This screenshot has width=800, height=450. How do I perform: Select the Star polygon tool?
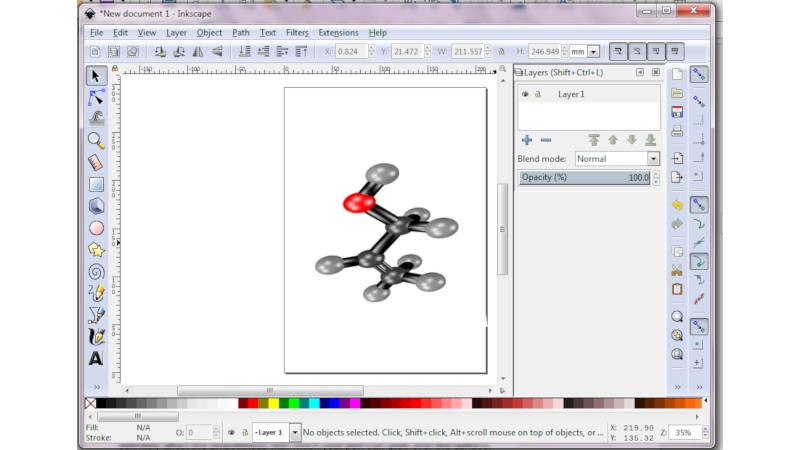point(96,250)
